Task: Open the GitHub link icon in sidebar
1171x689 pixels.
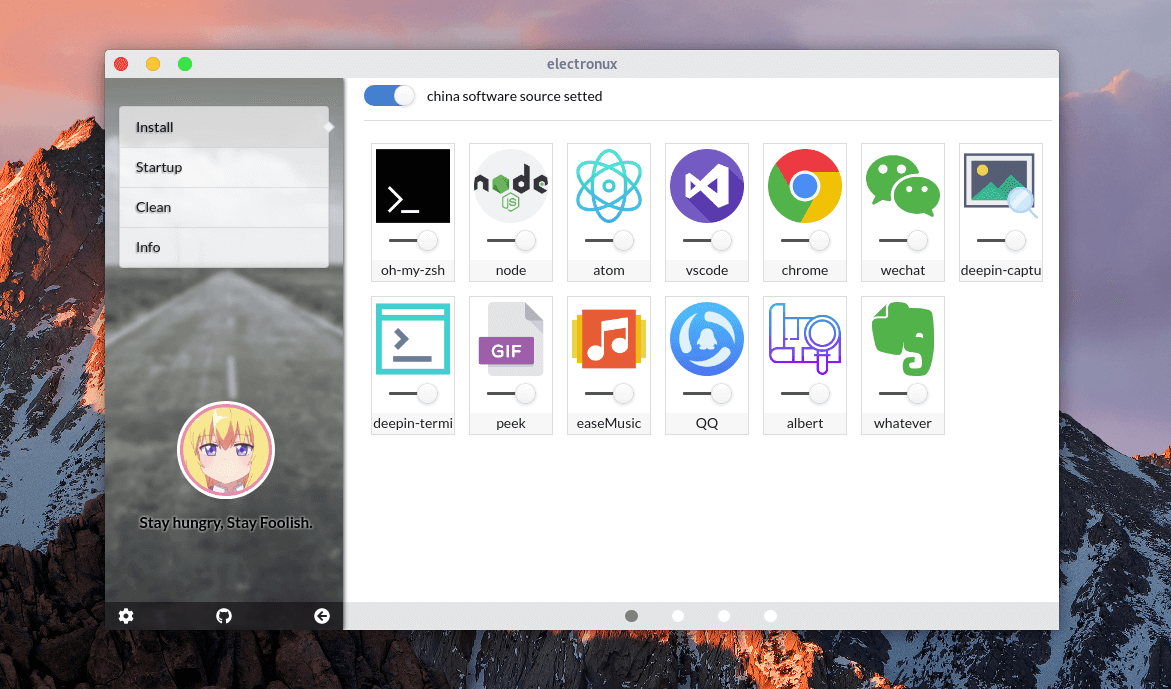Action: pos(224,616)
